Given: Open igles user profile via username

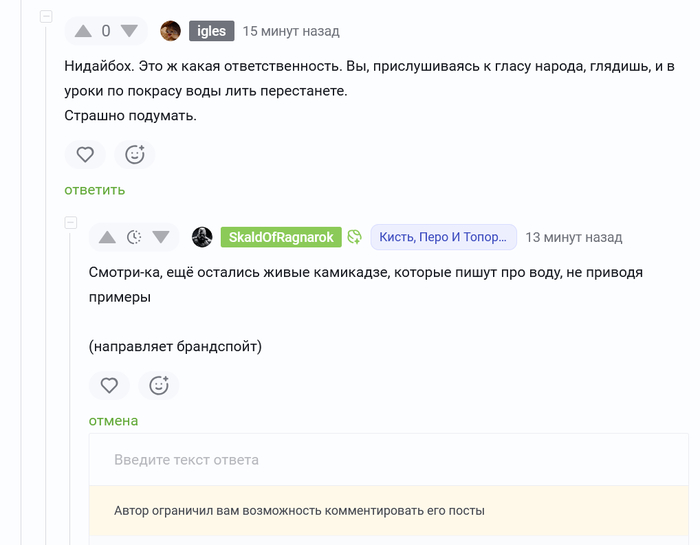Looking at the screenshot, I should 211,31.
